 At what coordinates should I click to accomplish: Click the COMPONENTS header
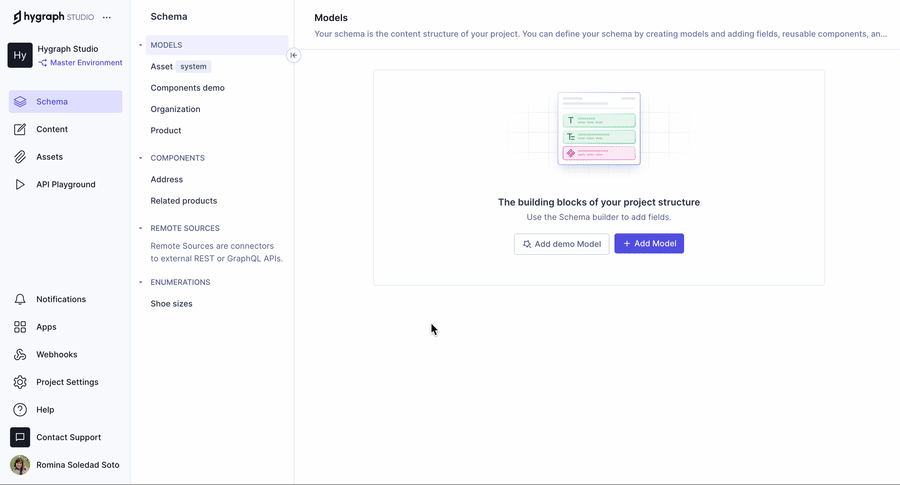tap(177, 158)
